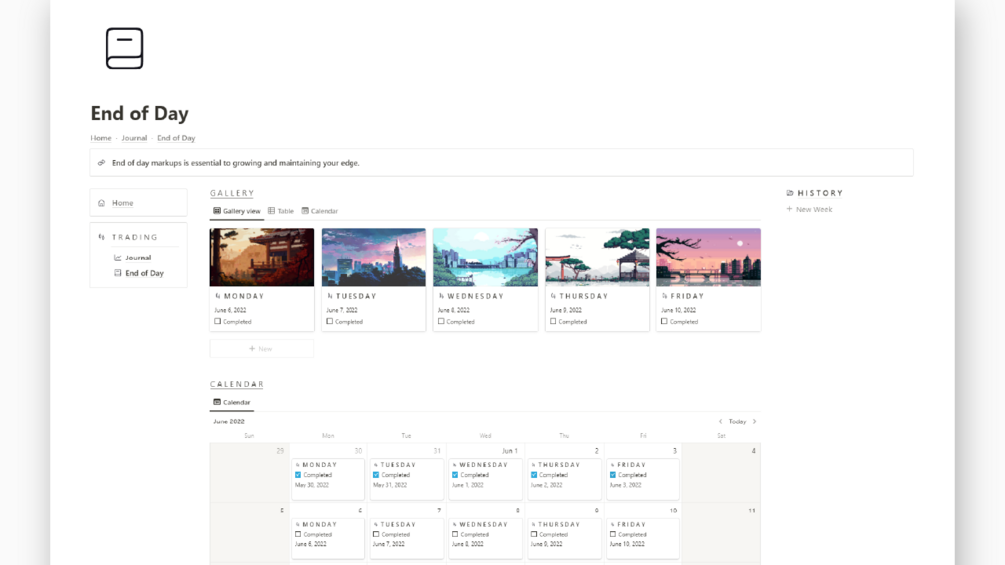The image size is (1005, 565).
Task: Uncheck Completed for June 2 calendar entry
Action: 534,475
